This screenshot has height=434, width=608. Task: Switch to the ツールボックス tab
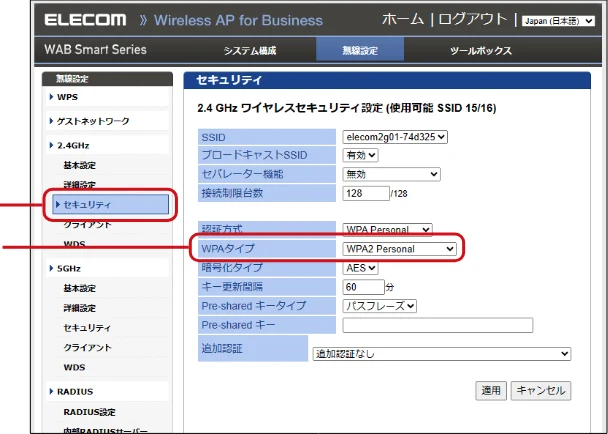point(481,51)
